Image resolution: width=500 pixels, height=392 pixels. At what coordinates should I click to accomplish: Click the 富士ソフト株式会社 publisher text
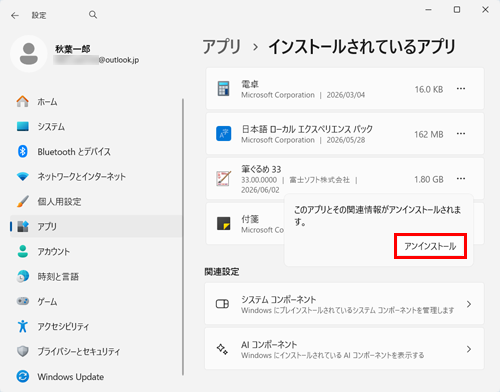[x=320, y=180]
